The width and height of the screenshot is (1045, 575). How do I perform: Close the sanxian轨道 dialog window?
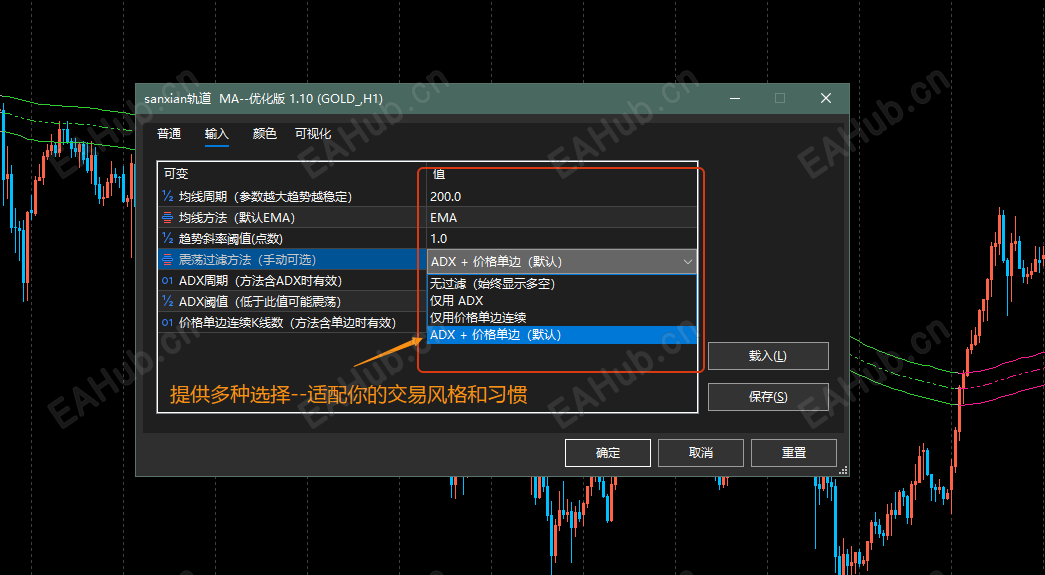[826, 99]
